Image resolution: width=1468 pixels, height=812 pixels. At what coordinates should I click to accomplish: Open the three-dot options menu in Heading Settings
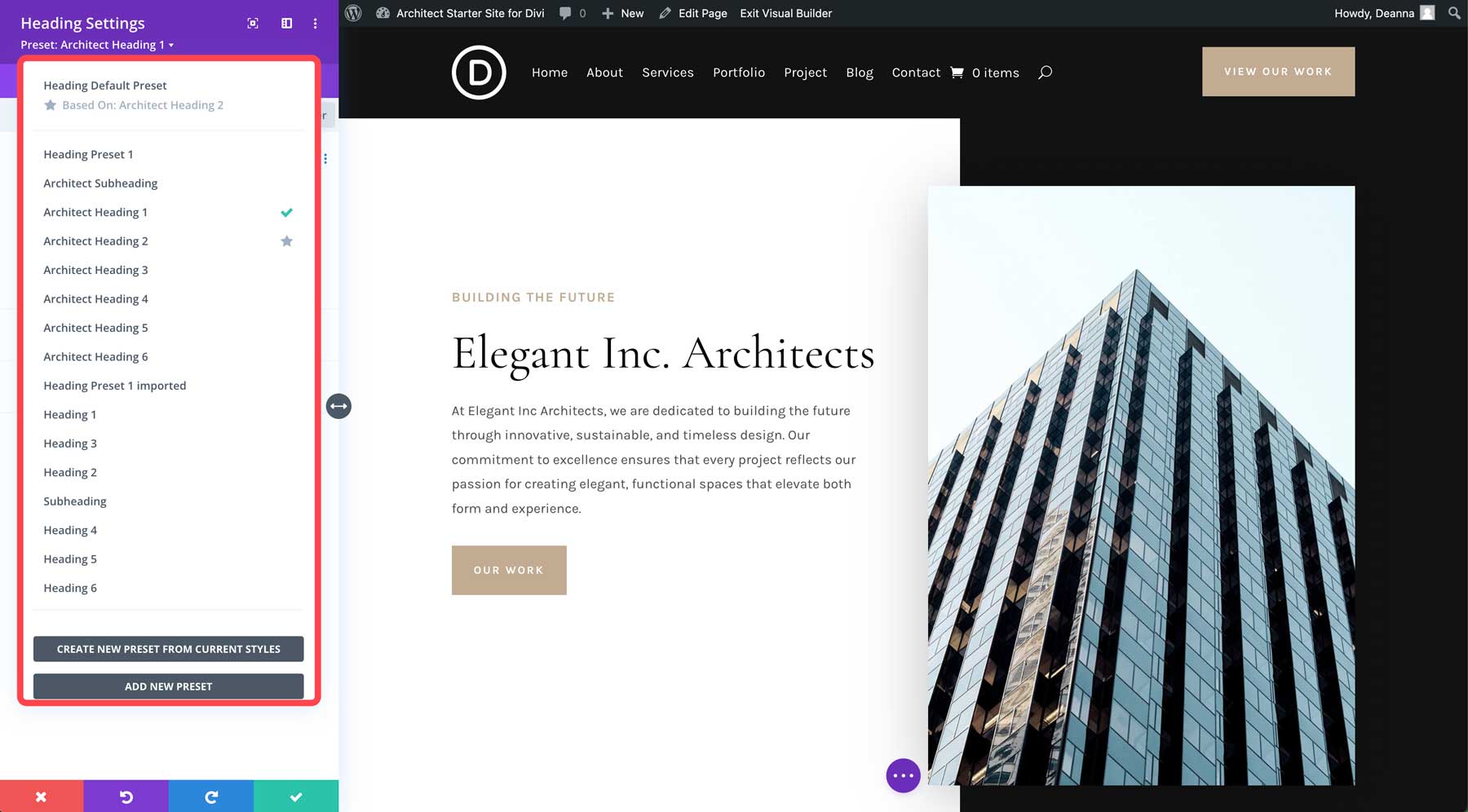coord(315,24)
